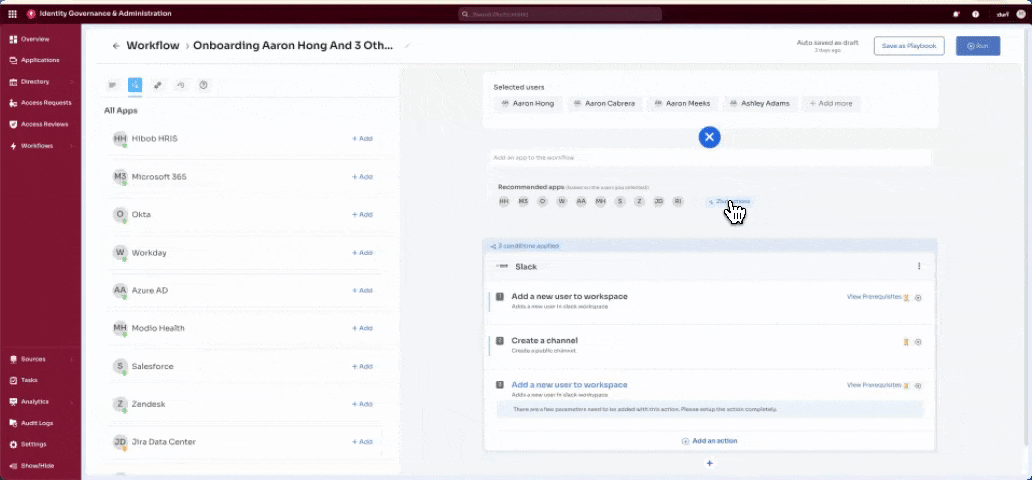Click hourglass icon on Create a channel row
This screenshot has height=480, width=1032.
[906, 342]
